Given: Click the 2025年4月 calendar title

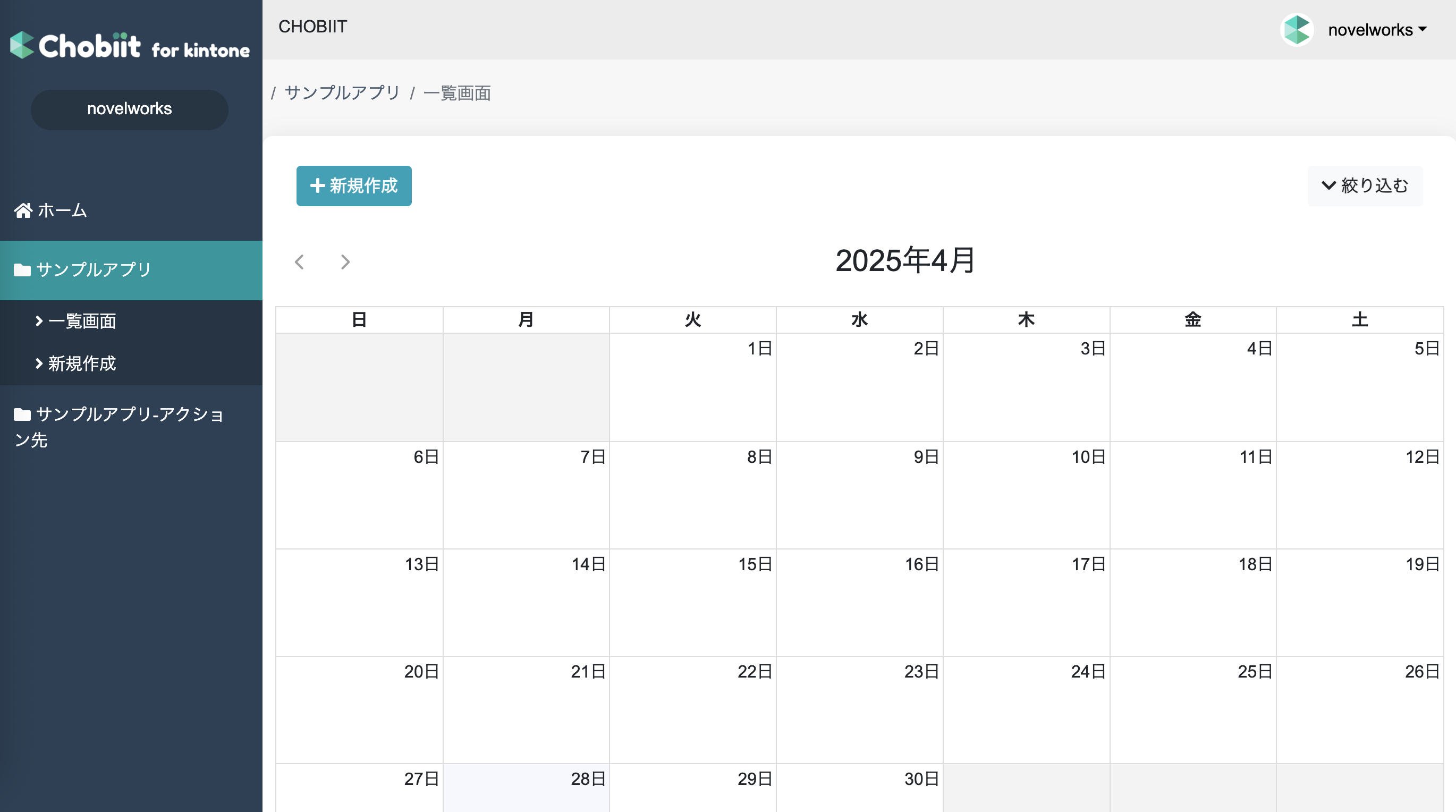Looking at the screenshot, I should [905, 260].
